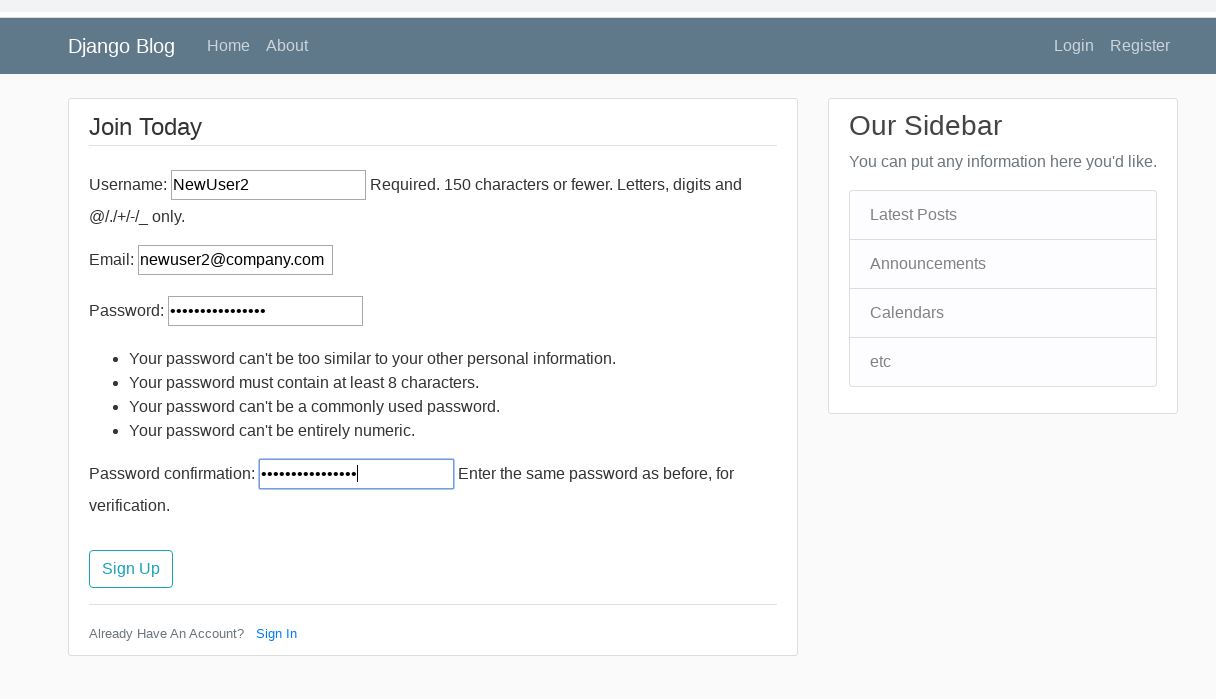Viewport: 1216px width, 699px height.
Task: Click the Password confirmation field
Action: coord(356,474)
